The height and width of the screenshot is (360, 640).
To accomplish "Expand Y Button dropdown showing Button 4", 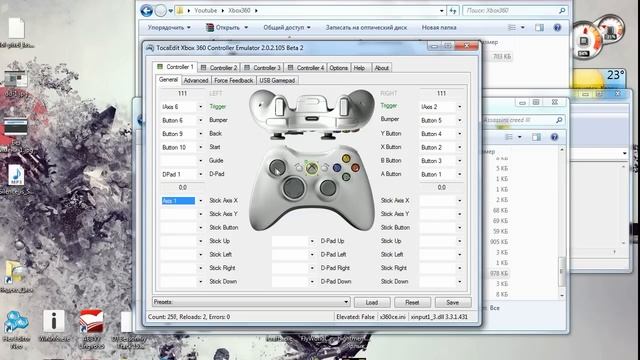I will click(460, 134).
